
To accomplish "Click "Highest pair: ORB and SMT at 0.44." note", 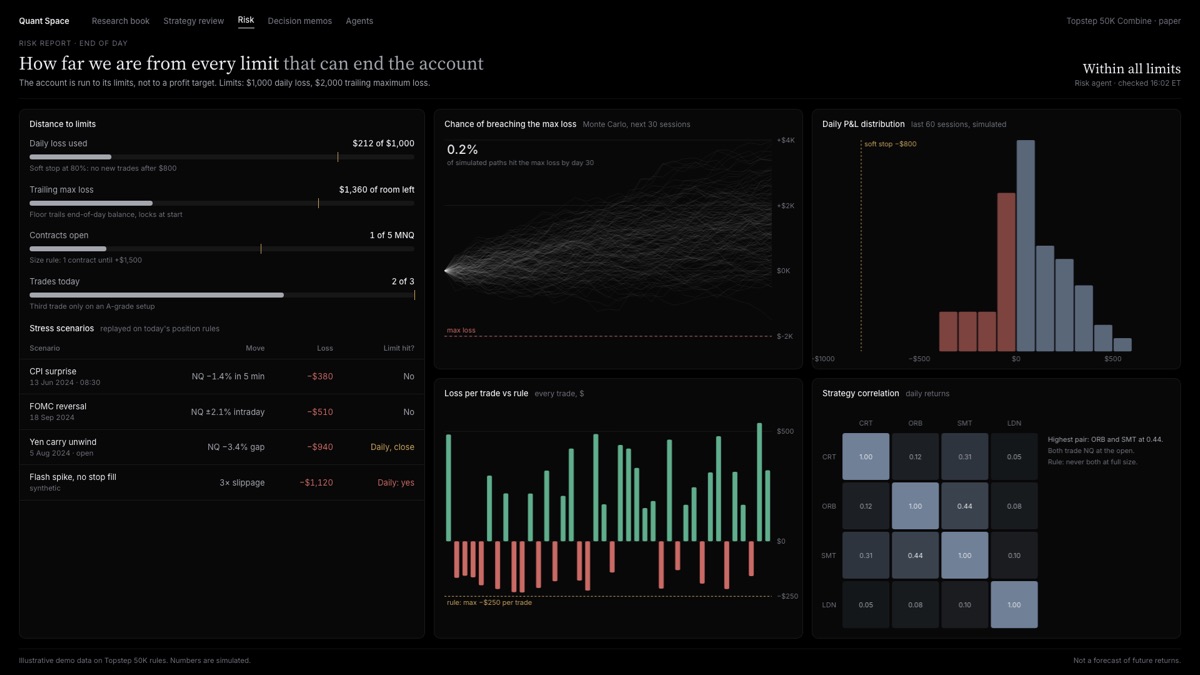I will click(x=1105, y=439).
